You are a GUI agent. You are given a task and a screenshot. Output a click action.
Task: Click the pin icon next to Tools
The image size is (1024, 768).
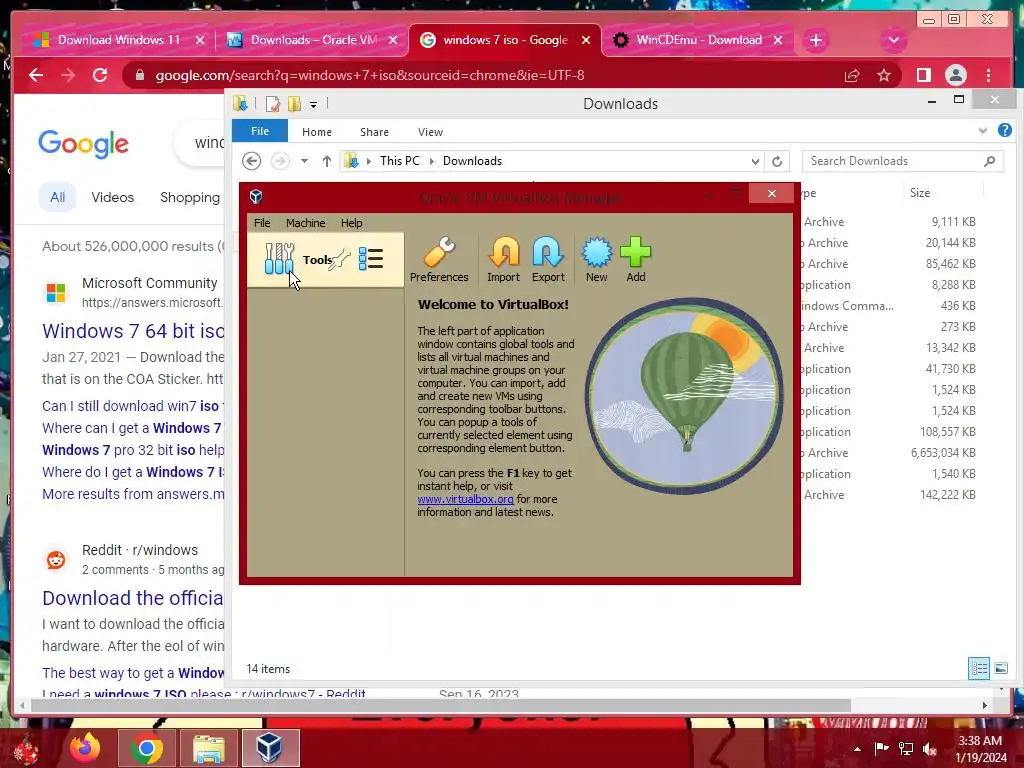(340, 260)
